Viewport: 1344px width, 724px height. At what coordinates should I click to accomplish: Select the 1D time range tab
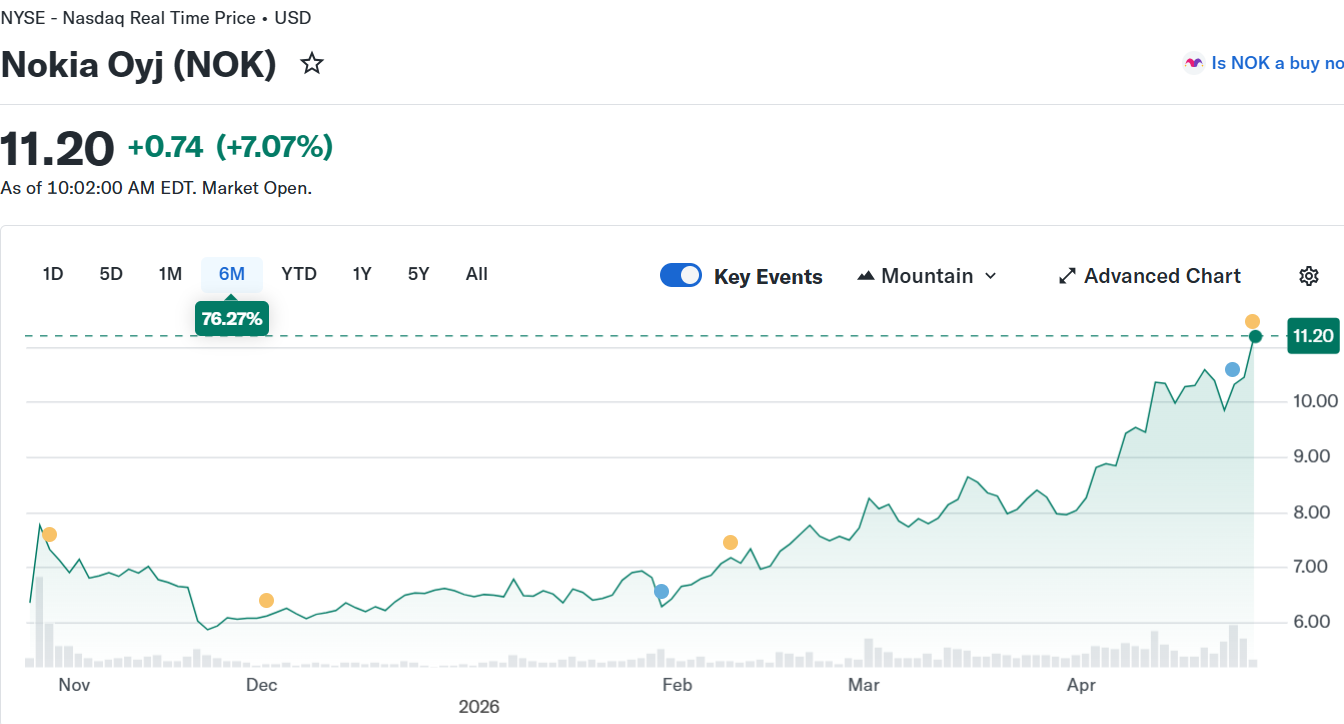pyautogui.click(x=53, y=274)
